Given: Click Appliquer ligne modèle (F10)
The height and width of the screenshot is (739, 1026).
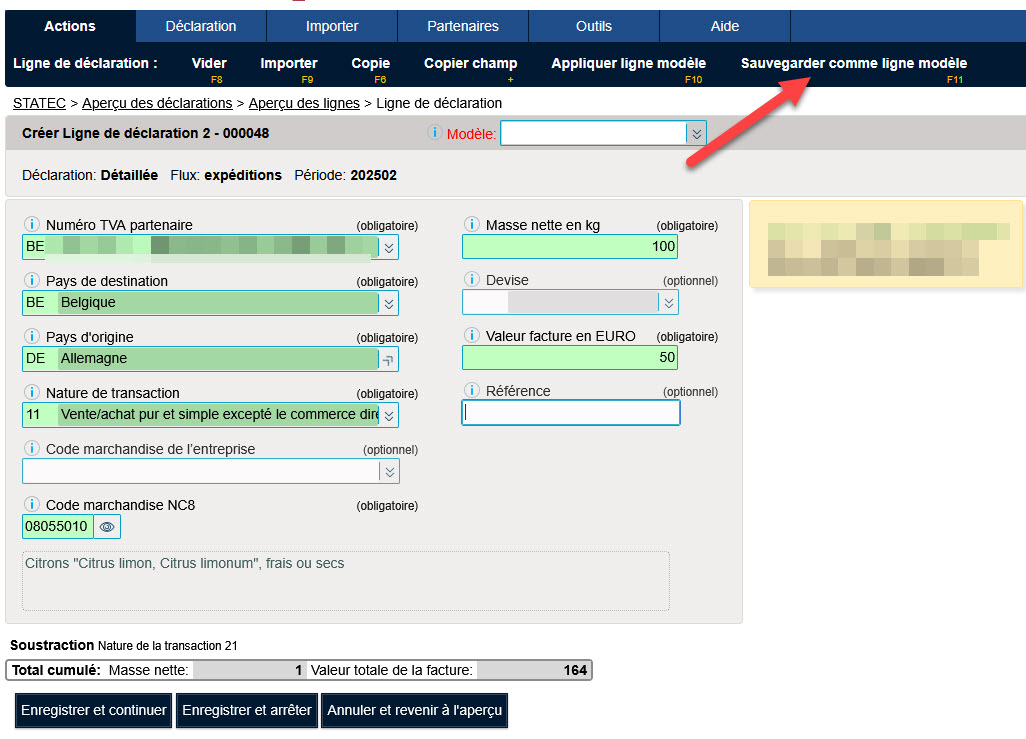Looking at the screenshot, I should 628,64.
